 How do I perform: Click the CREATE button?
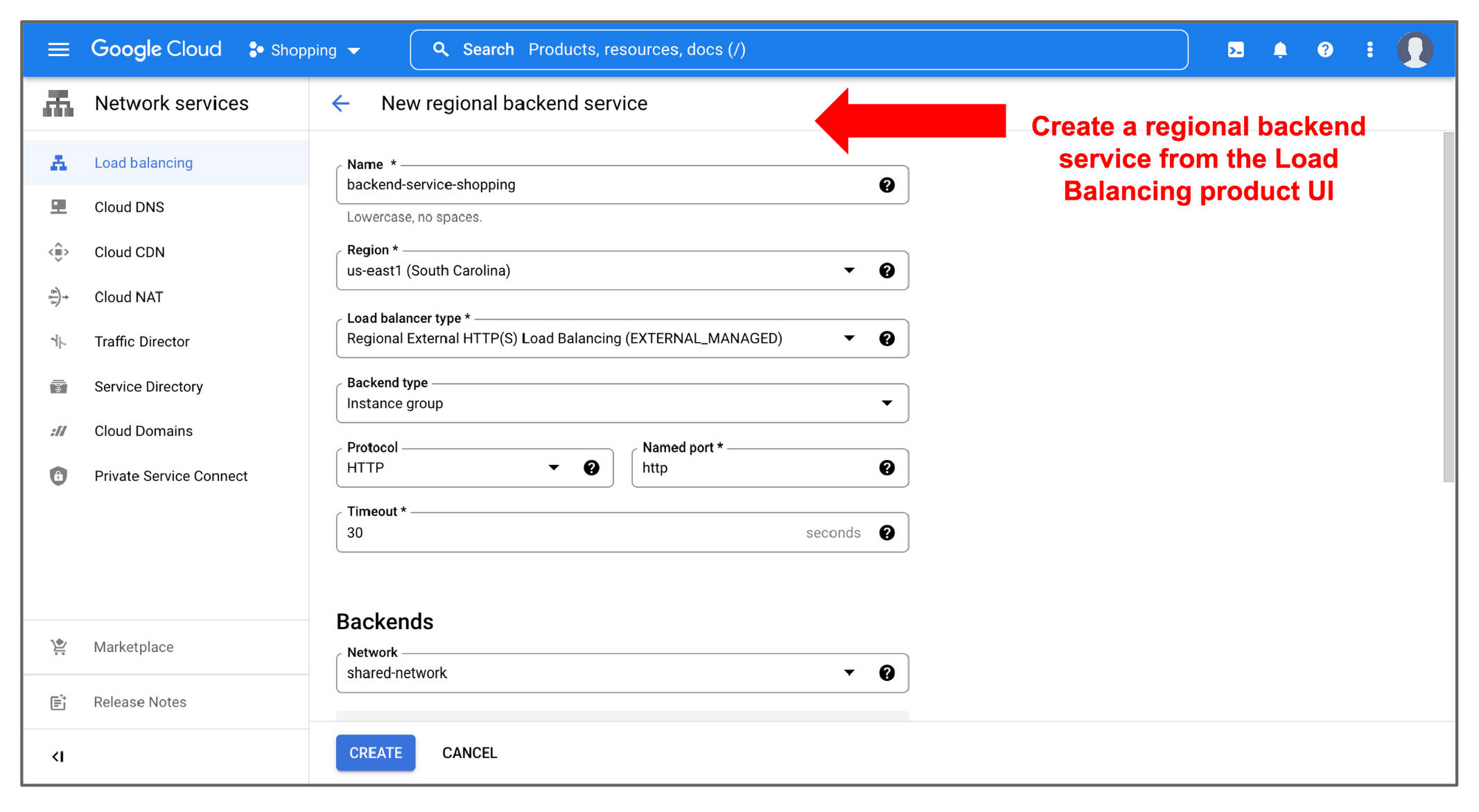(x=376, y=753)
